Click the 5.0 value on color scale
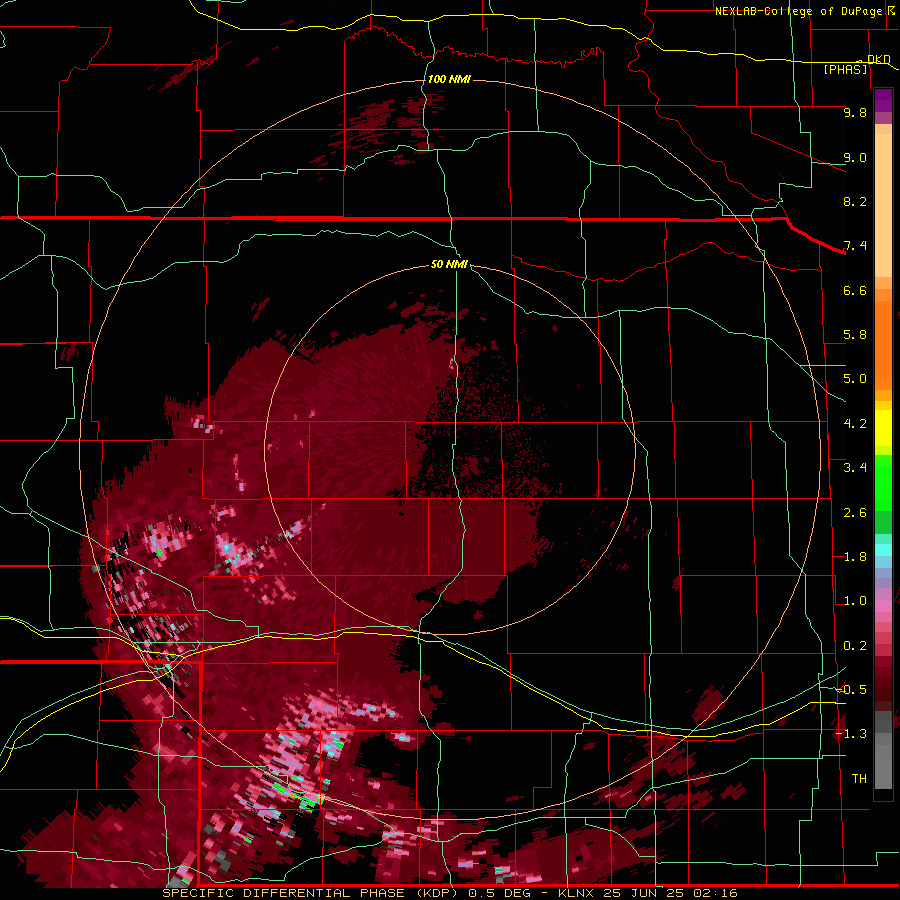Viewport: 900px width, 900px height. coord(855,379)
